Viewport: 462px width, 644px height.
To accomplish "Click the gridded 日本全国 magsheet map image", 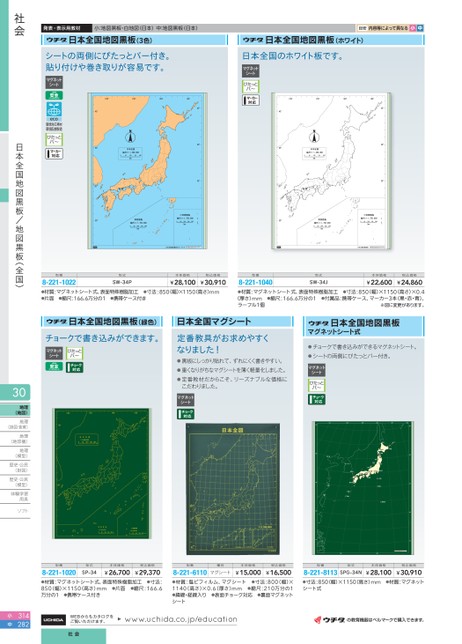I will pos(233,489).
